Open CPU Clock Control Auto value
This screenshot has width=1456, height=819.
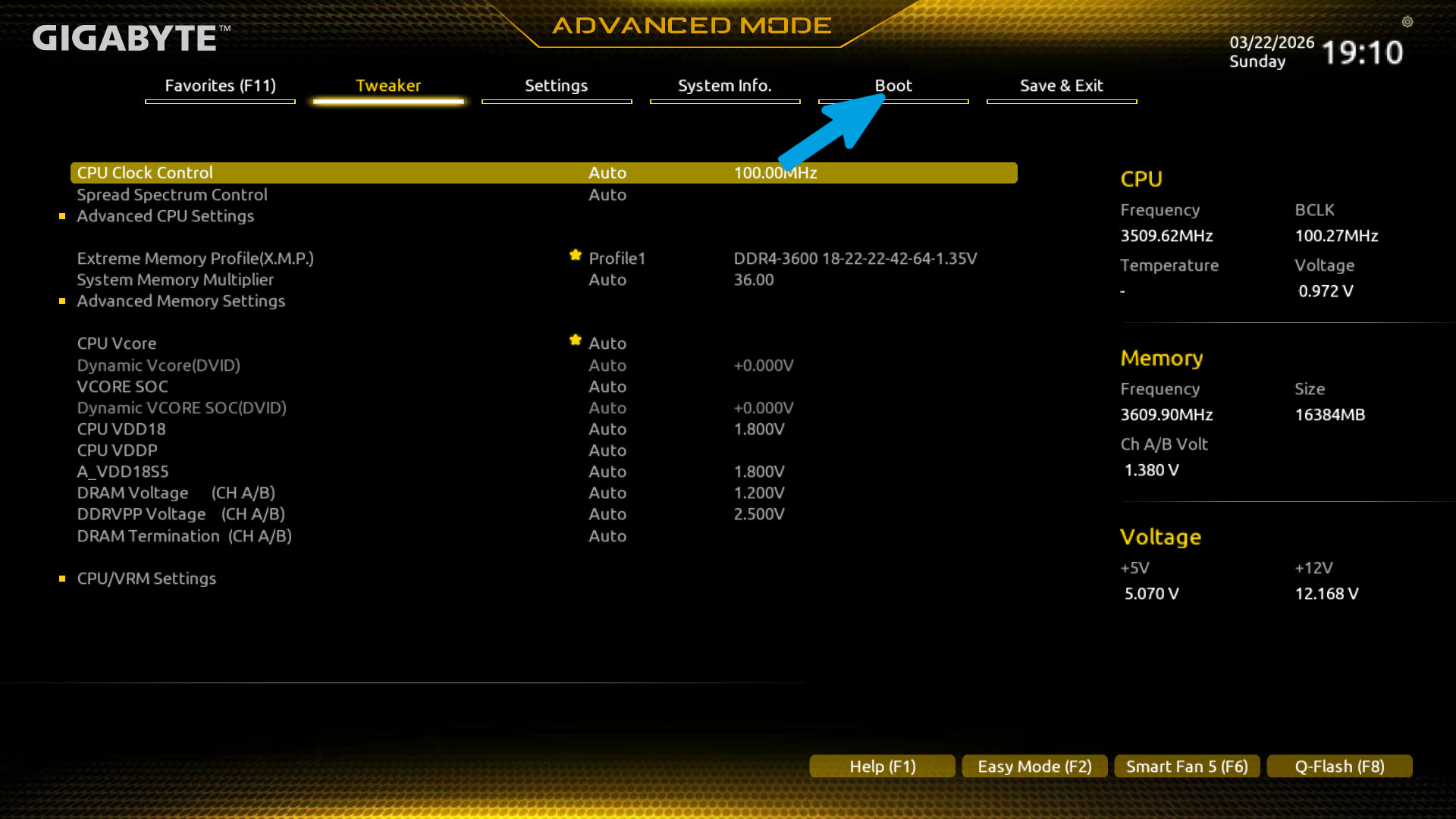(607, 173)
